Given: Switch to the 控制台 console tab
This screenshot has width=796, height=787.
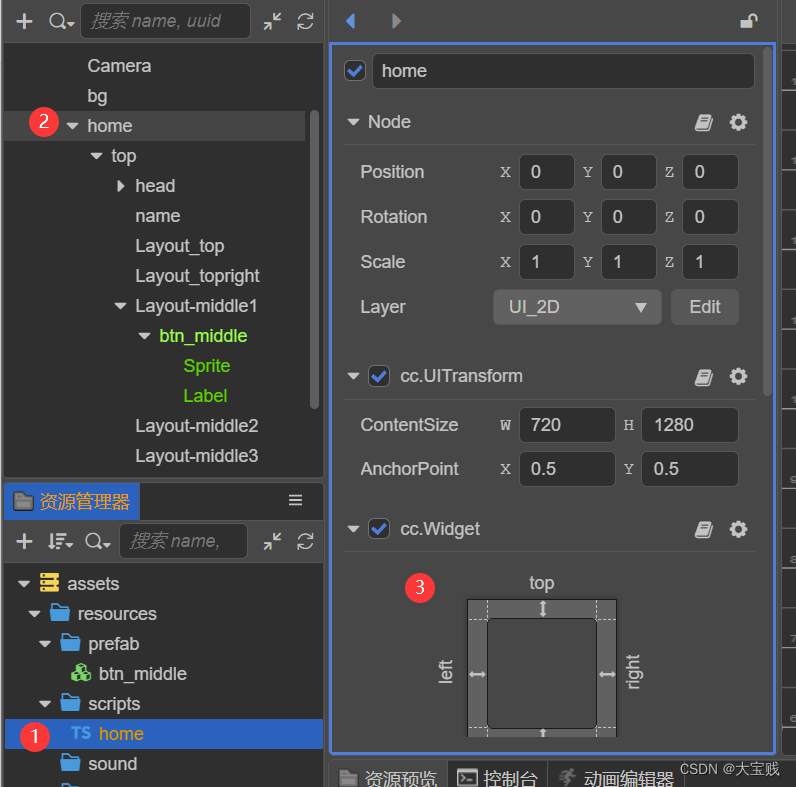Looking at the screenshot, I should [497, 778].
